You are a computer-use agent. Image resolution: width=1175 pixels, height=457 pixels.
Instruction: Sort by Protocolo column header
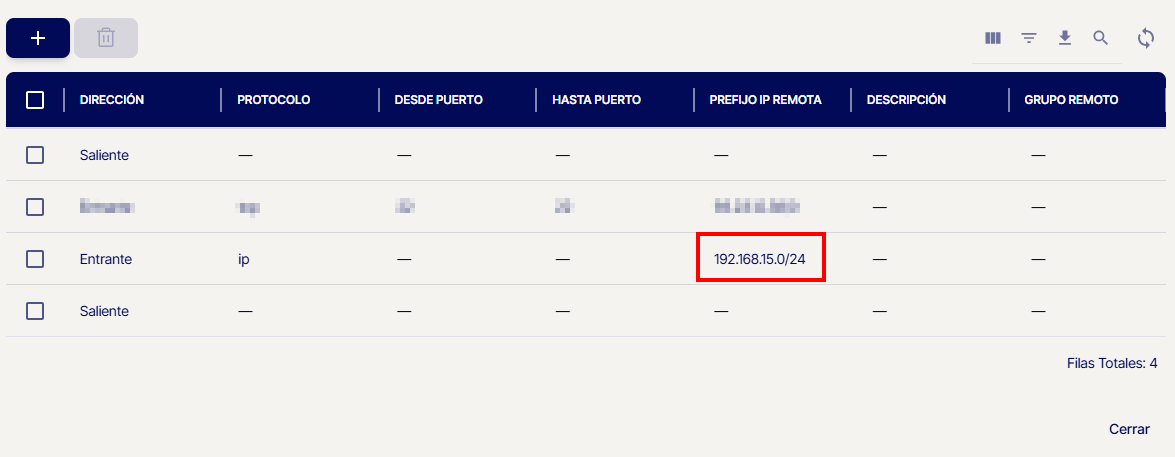(273, 100)
